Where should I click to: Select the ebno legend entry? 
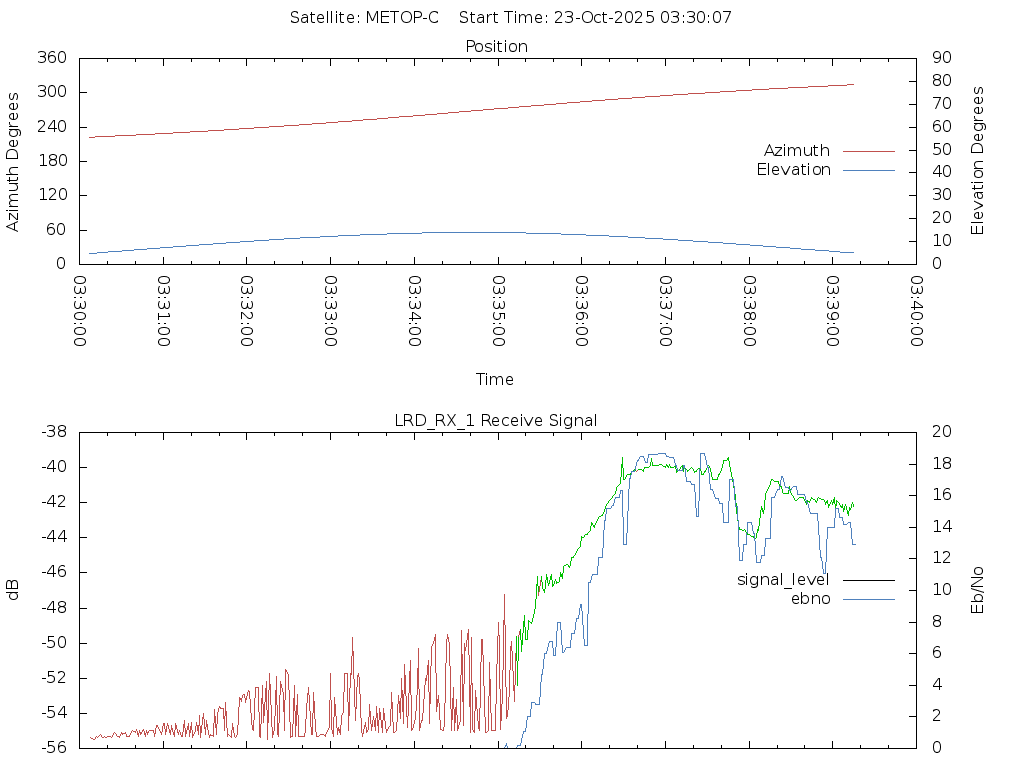810,599
